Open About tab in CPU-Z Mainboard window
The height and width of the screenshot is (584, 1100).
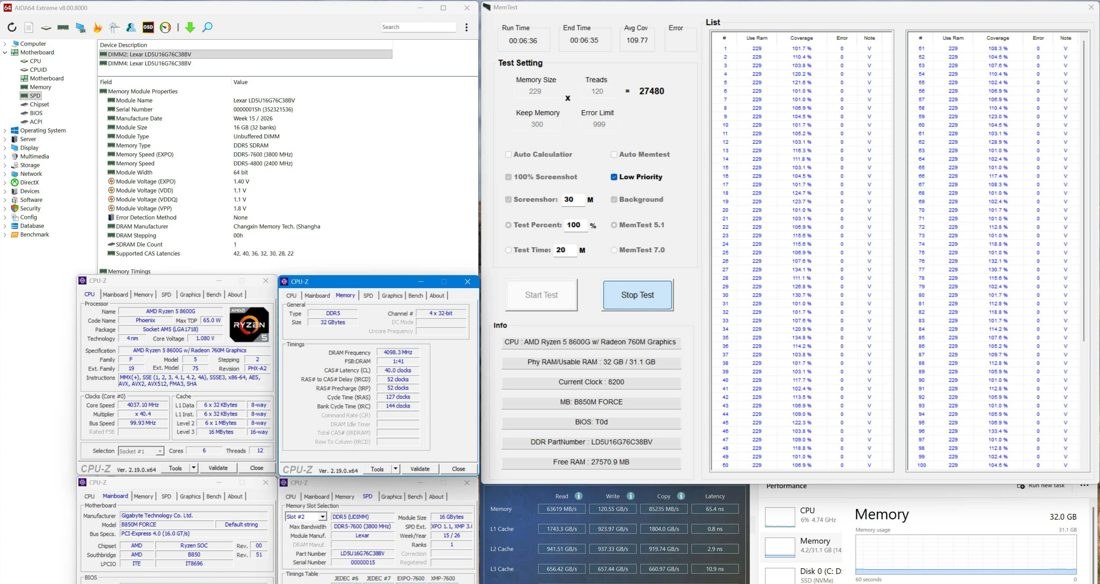point(235,496)
